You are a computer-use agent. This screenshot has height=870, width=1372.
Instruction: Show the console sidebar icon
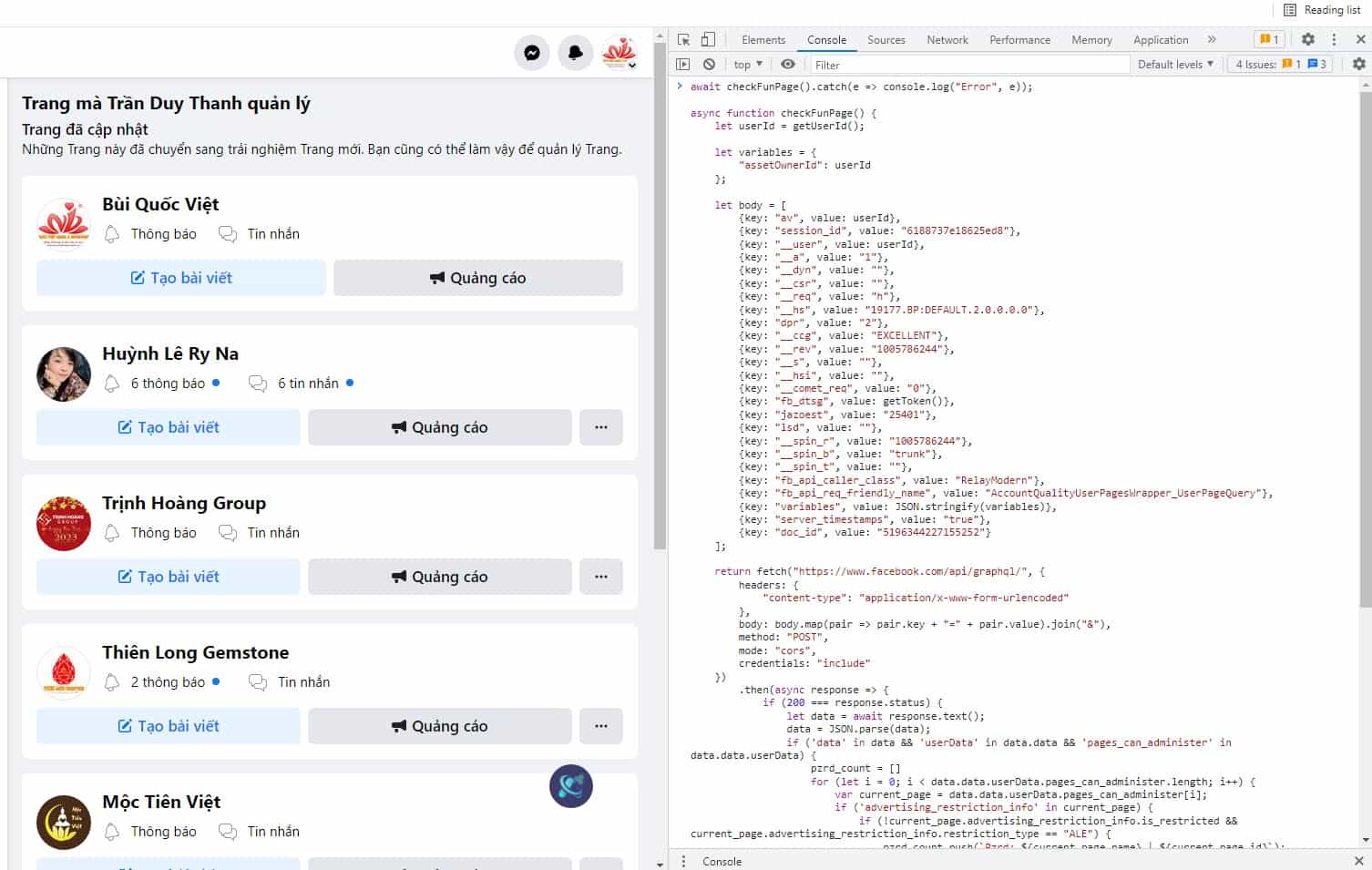(683, 64)
